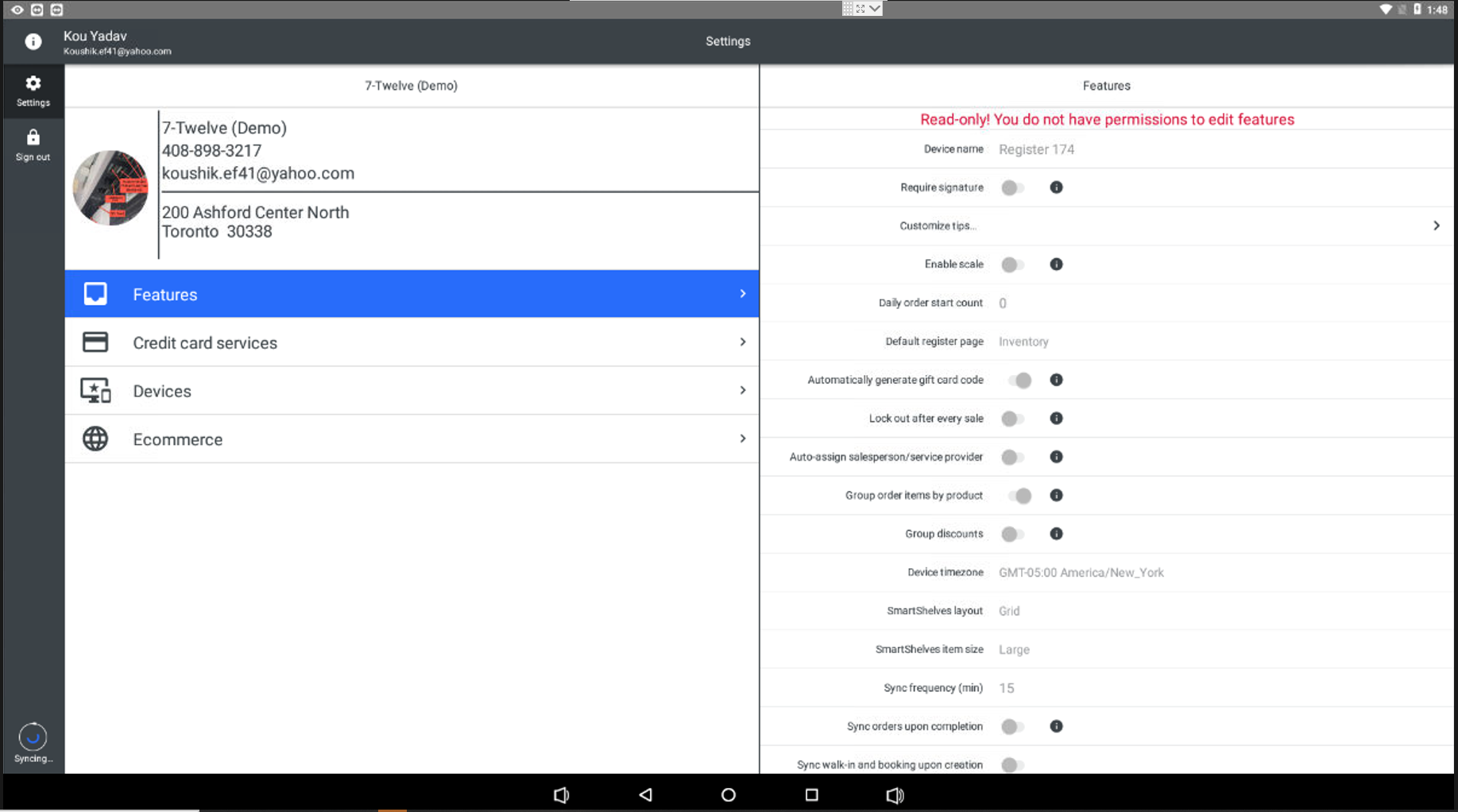Toggle Require signature switch
Screen dimensions: 1458x812
(x=1012, y=188)
